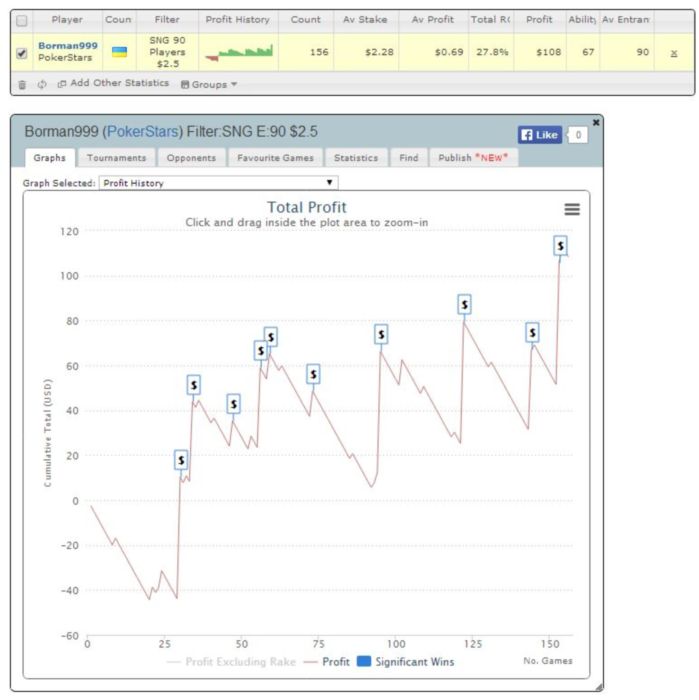699x700 pixels.
Task: Open the Groups dropdown
Action: pos(208,84)
